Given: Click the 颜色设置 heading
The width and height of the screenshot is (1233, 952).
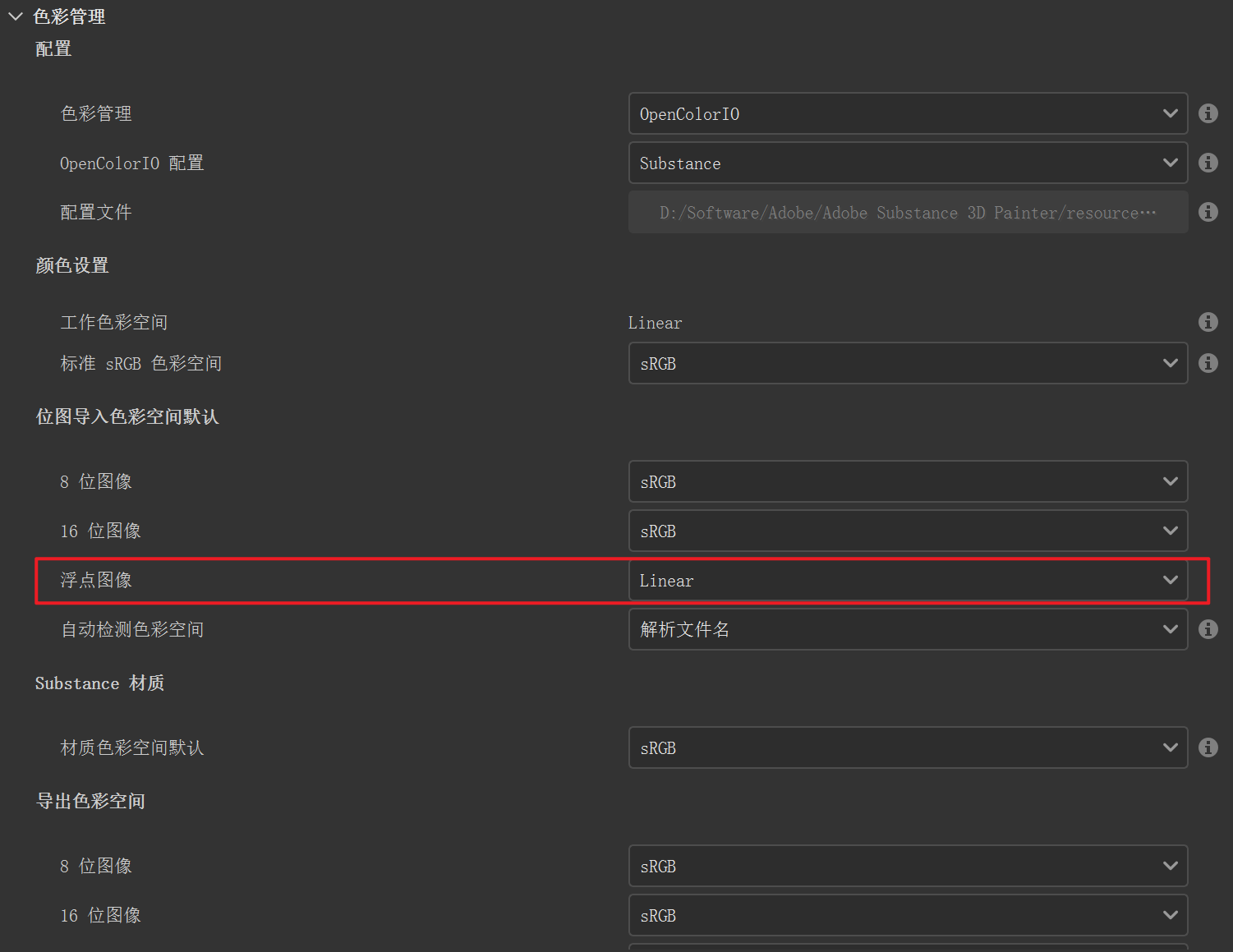Looking at the screenshot, I should 72,265.
